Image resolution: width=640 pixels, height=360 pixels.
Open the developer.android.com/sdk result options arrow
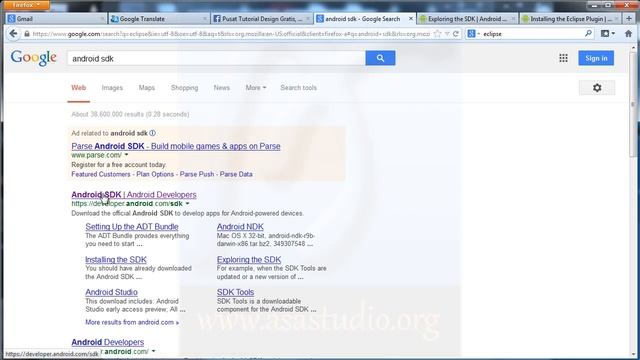click(187, 204)
